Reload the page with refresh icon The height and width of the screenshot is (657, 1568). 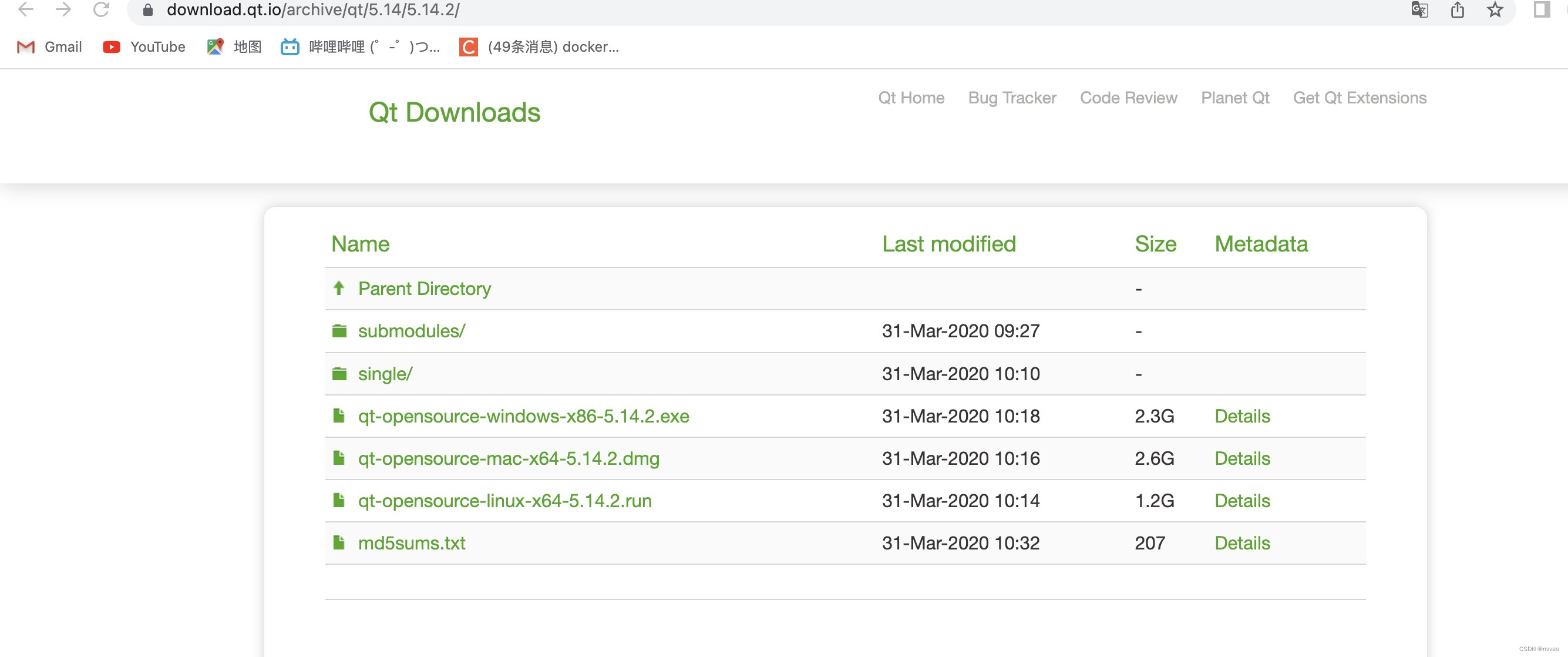(x=101, y=9)
